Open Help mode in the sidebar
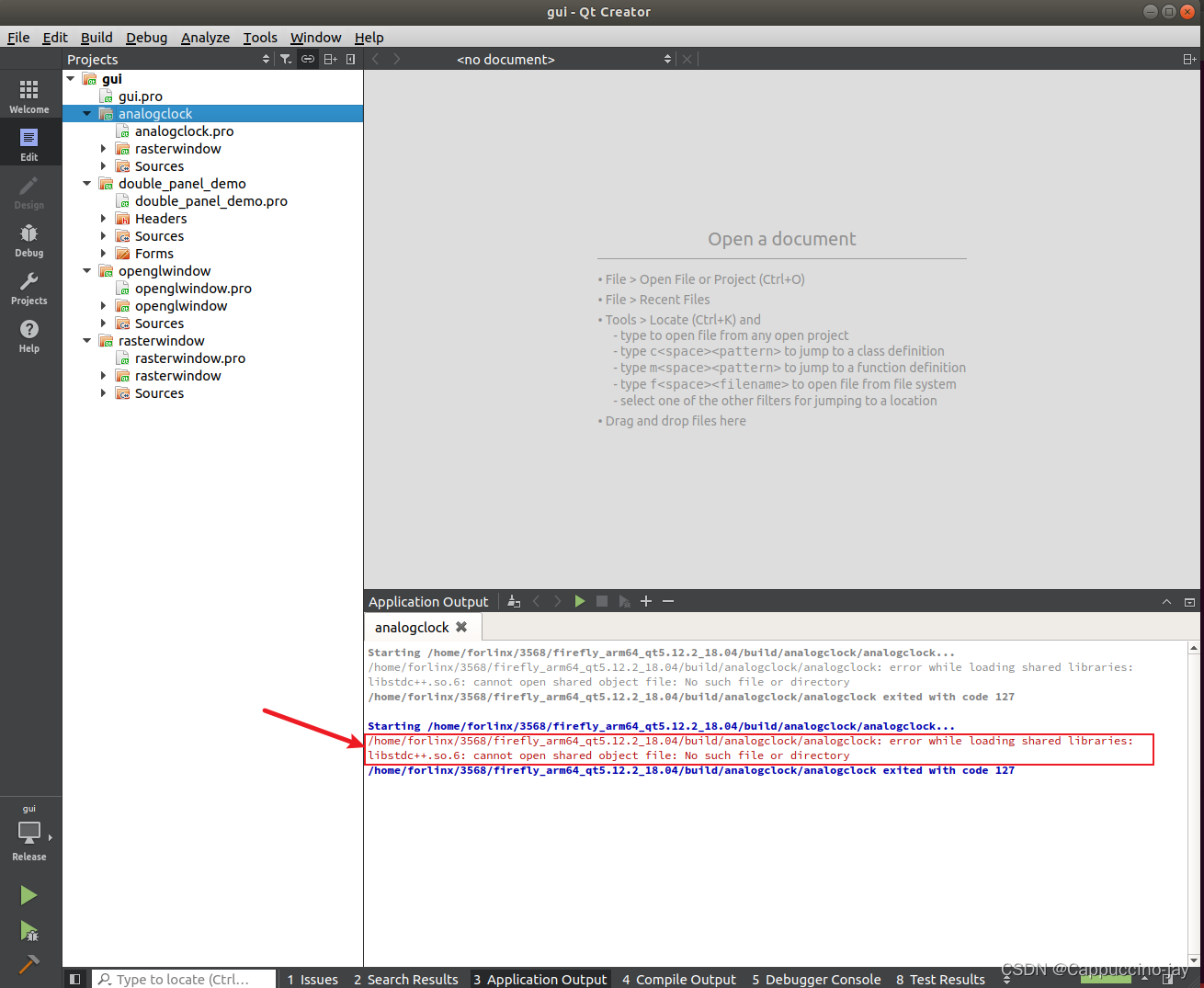Viewport: 1204px width, 988px height. [x=29, y=335]
